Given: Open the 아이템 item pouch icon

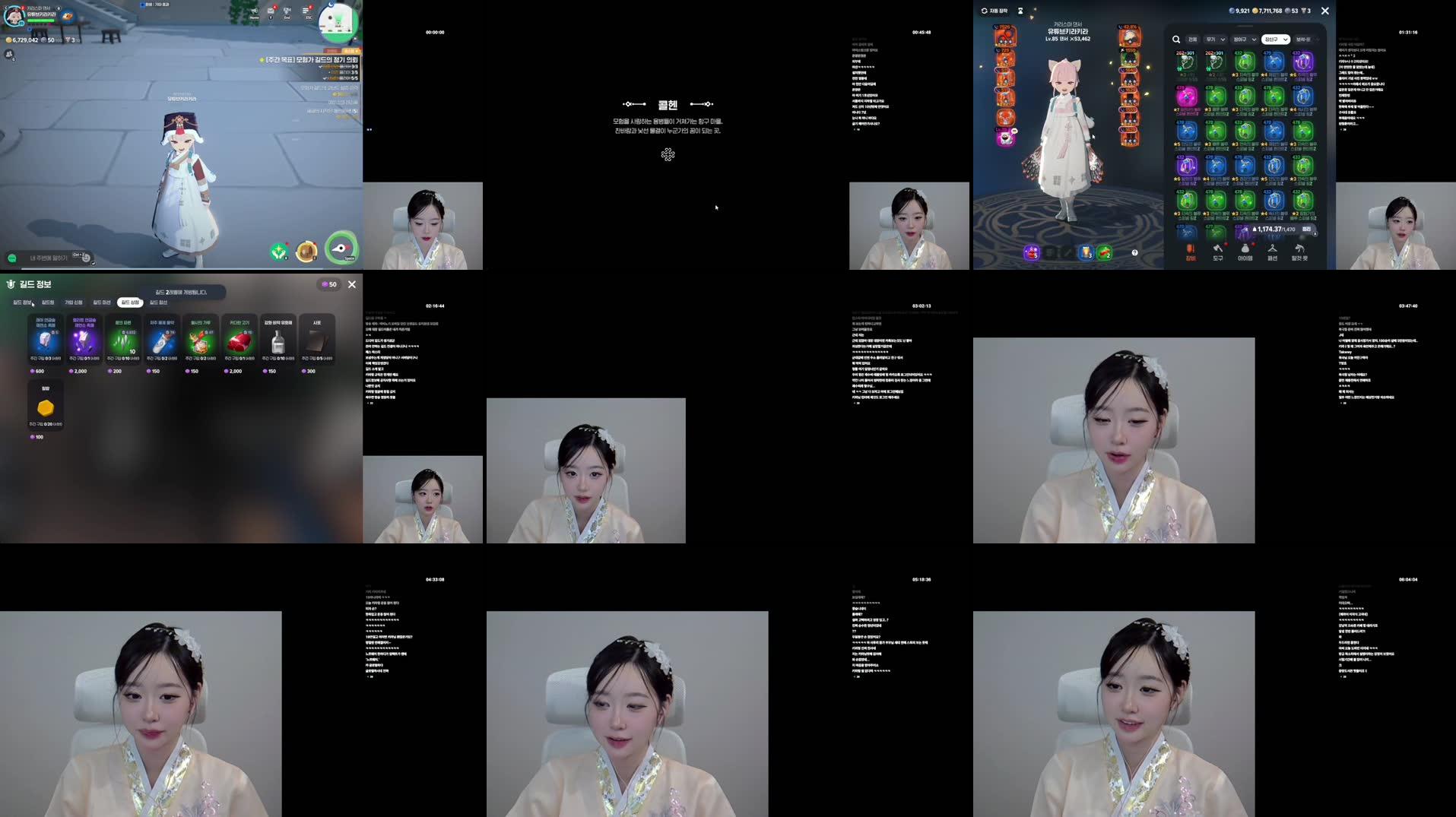Looking at the screenshot, I should point(1245,252).
